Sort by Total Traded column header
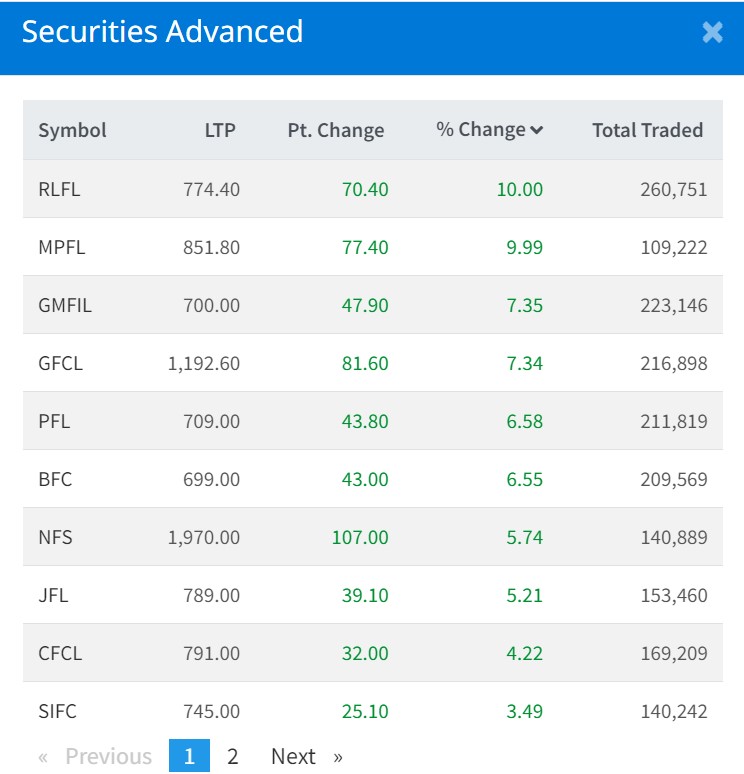The height and width of the screenshot is (774, 744). [647, 130]
